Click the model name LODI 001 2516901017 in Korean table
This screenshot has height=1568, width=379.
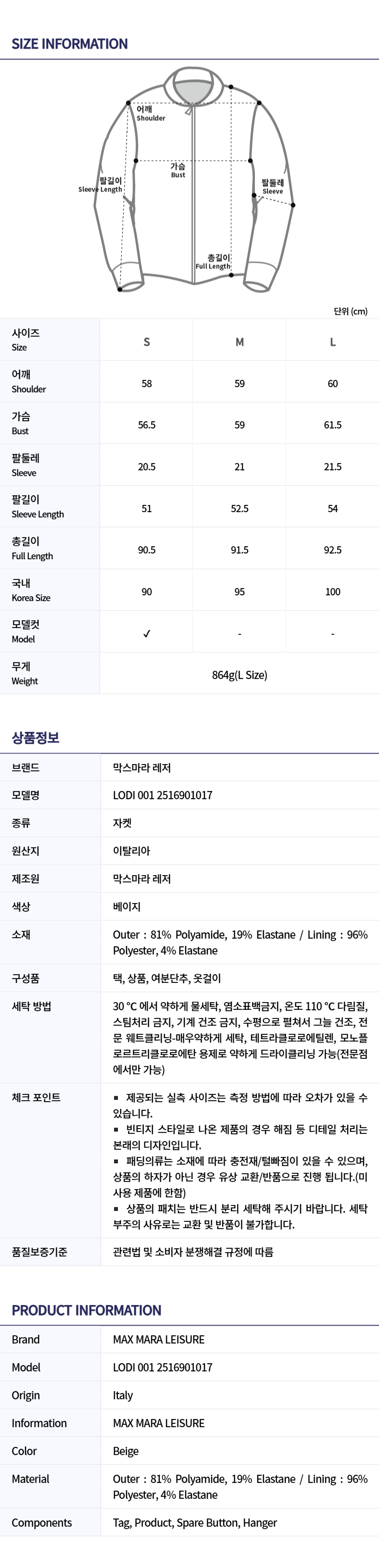click(x=163, y=795)
